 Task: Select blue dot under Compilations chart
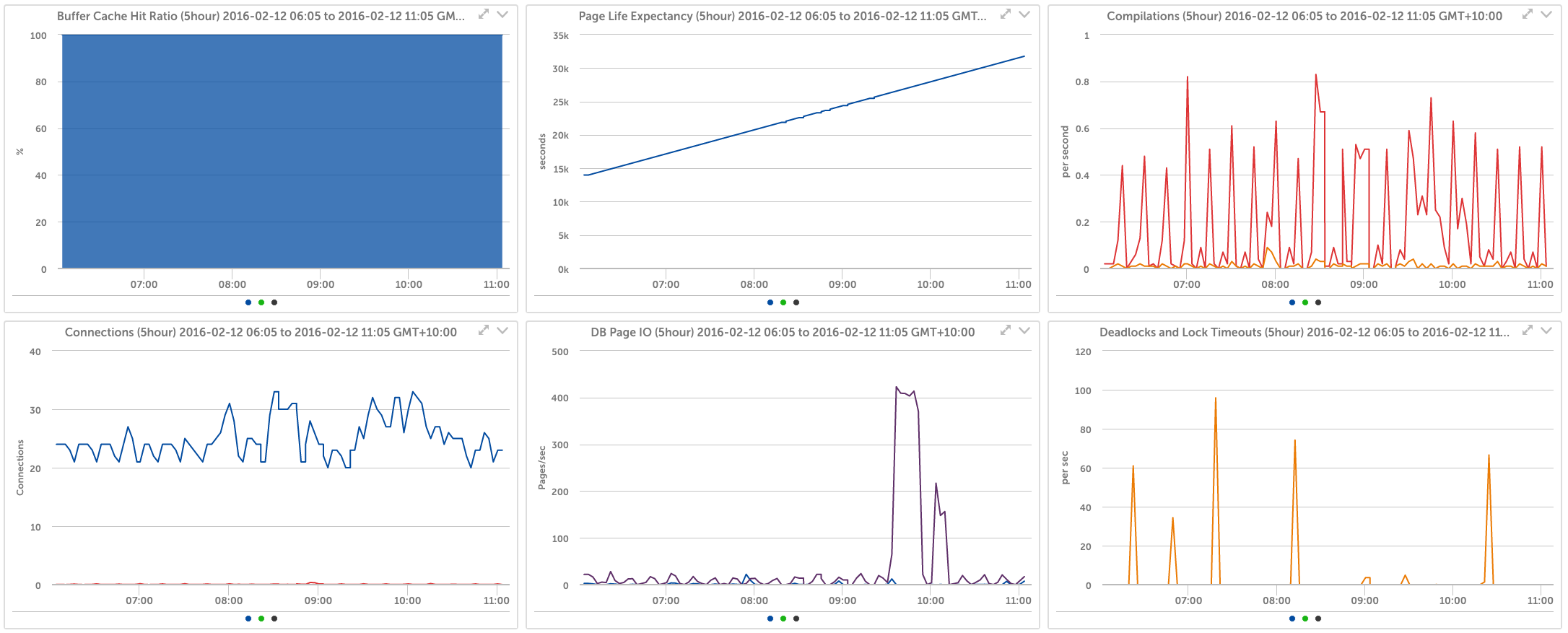coord(1292,302)
